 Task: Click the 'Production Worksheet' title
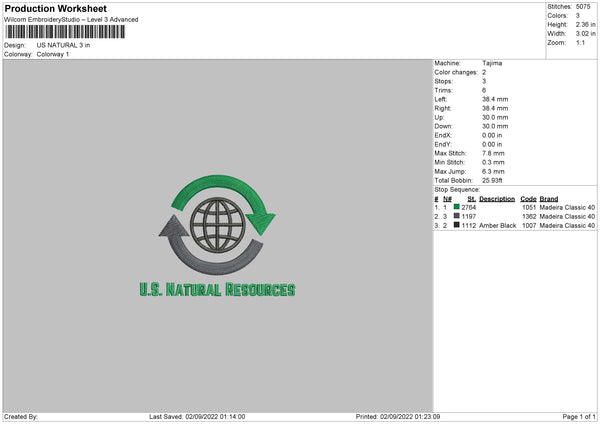55,8
